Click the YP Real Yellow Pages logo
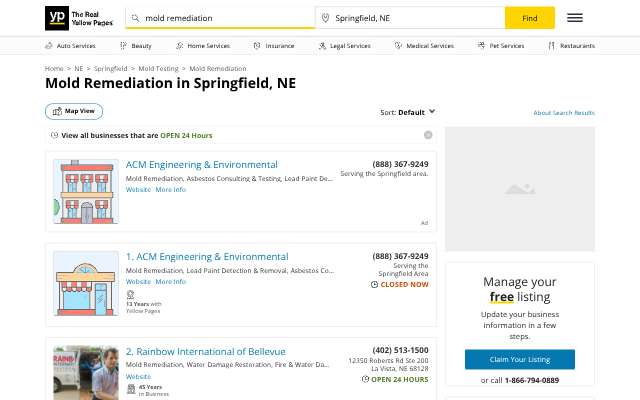 click(x=79, y=18)
